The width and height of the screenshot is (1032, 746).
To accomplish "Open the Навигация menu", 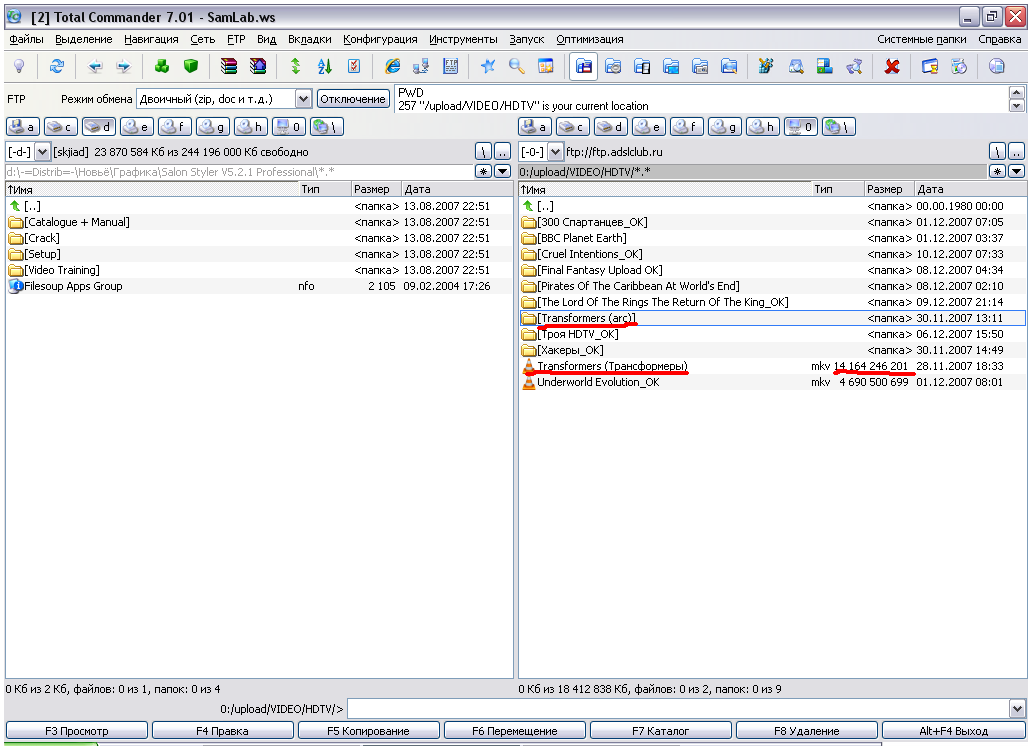I will coord(151,39).
